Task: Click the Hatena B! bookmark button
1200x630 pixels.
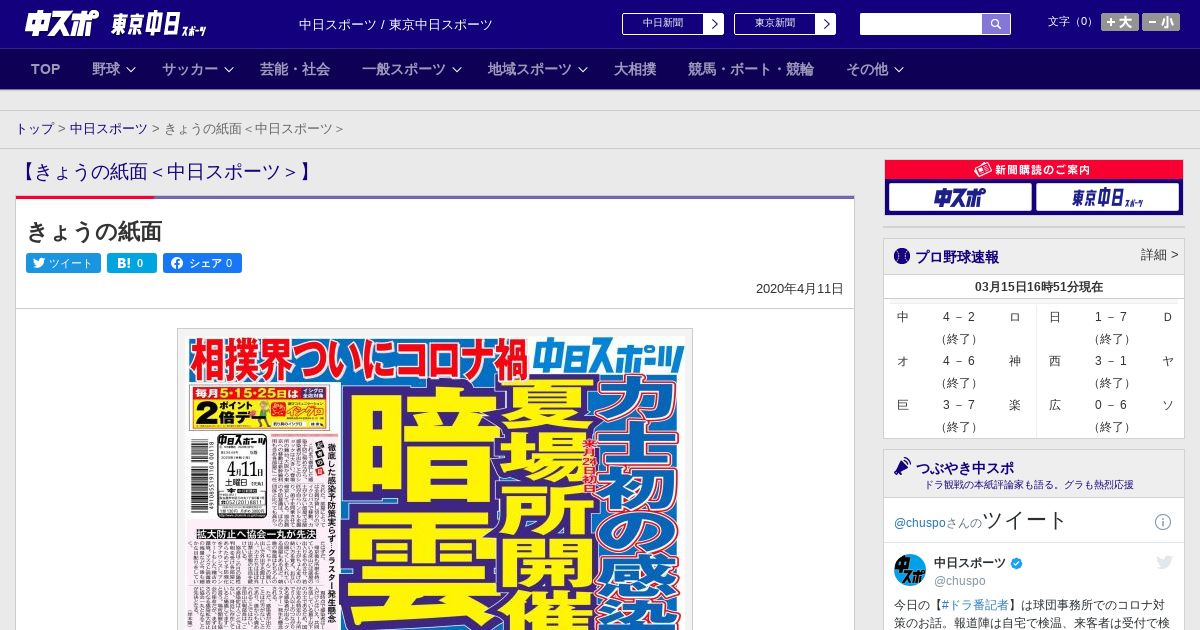Action: (132, 263)
